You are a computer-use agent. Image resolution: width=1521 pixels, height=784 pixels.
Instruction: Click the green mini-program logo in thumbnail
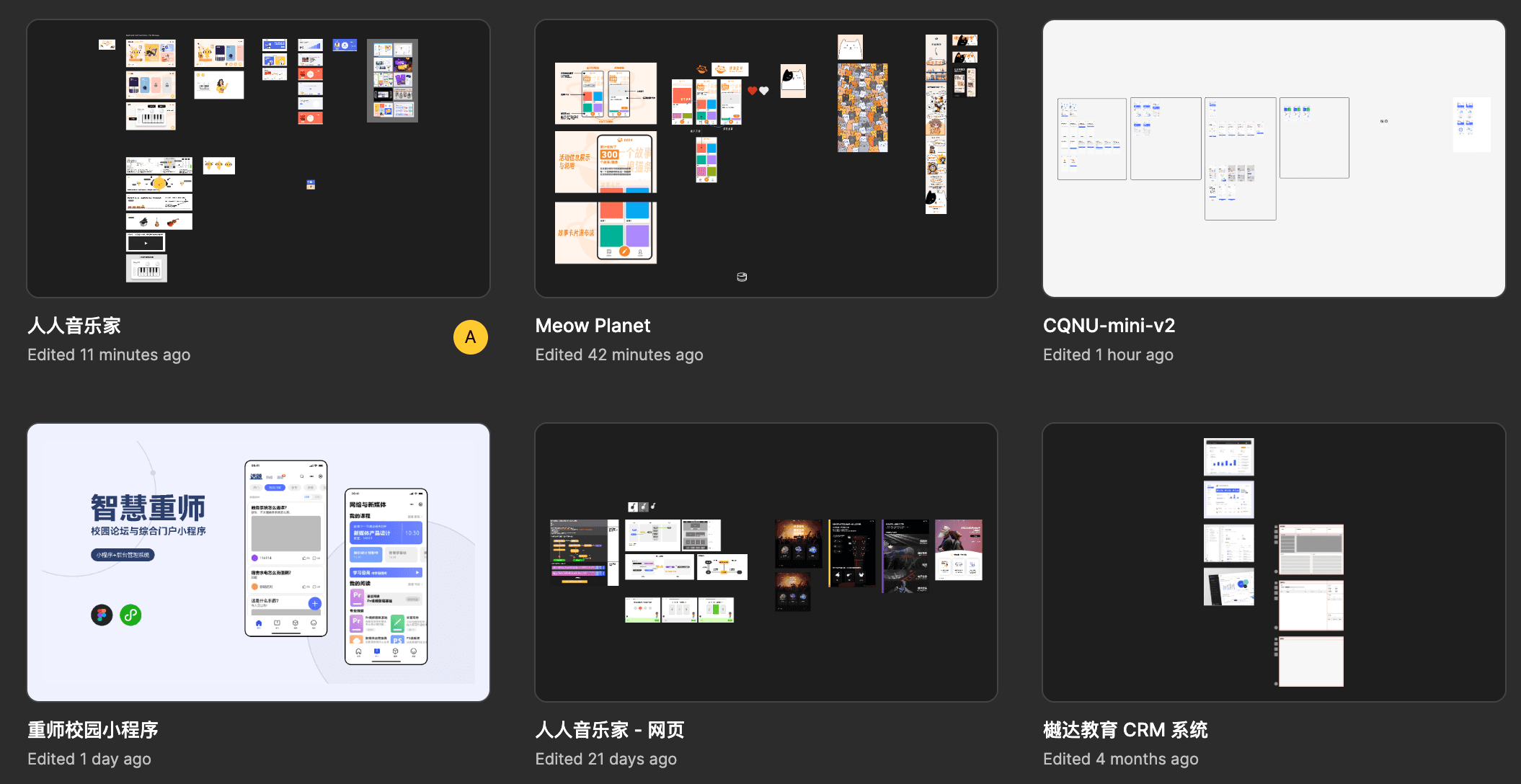(x=130, y=615)
